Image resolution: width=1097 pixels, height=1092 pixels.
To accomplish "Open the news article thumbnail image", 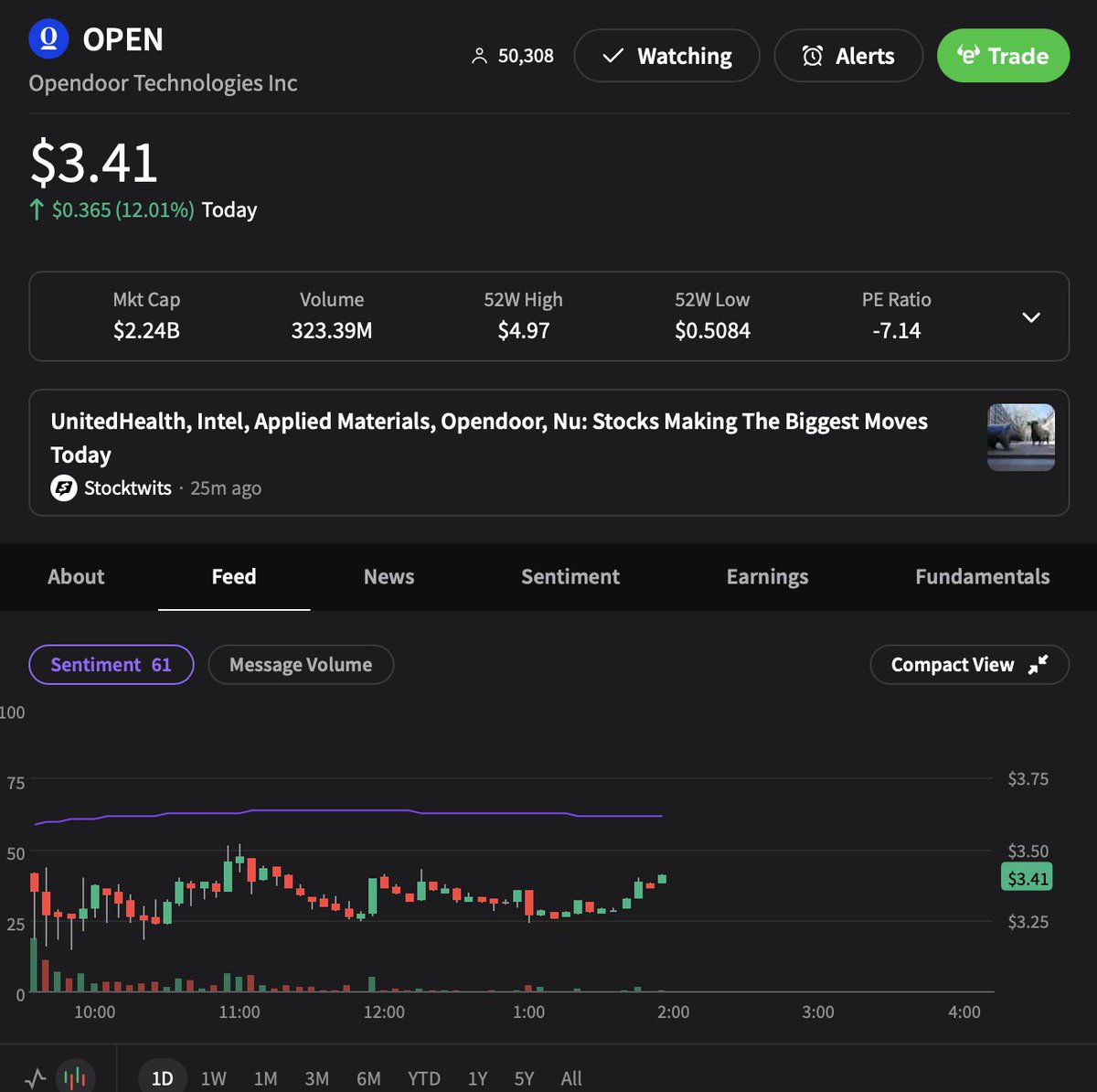I will 1021,437.
